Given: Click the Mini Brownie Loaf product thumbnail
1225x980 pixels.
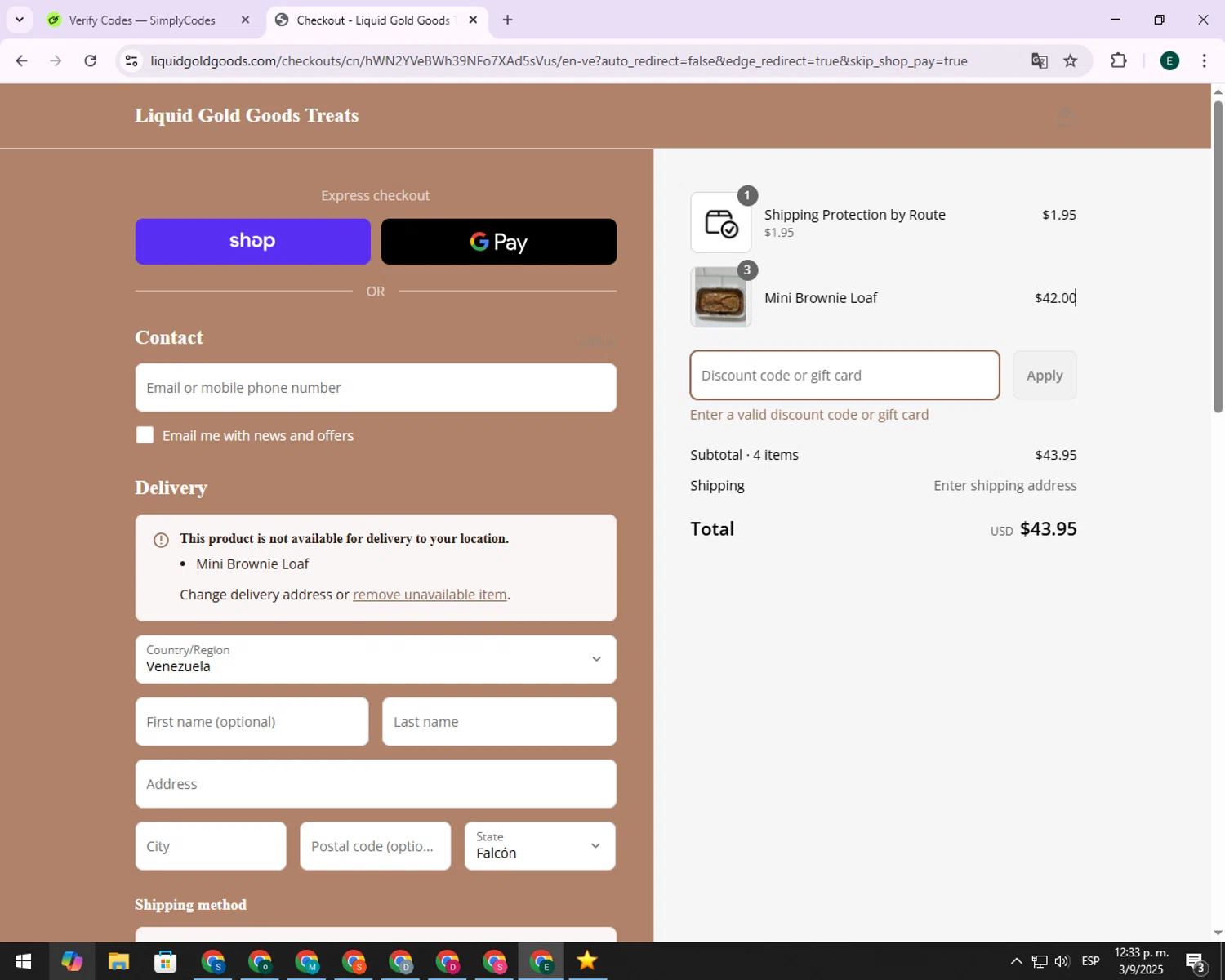Looking at the screenshot, I should [721, 297].
